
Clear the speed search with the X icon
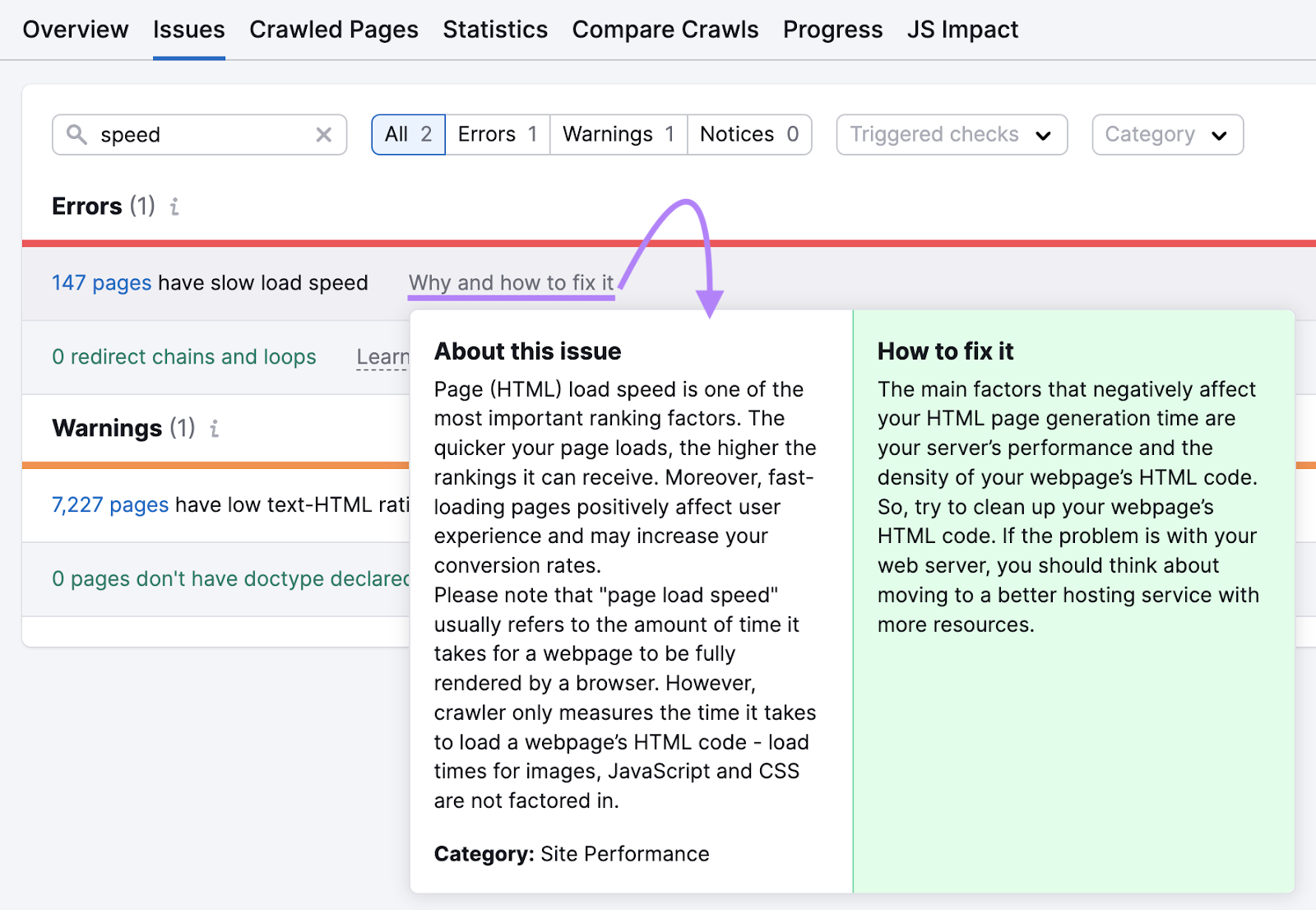pyautogui.click(x=324, y=134)
